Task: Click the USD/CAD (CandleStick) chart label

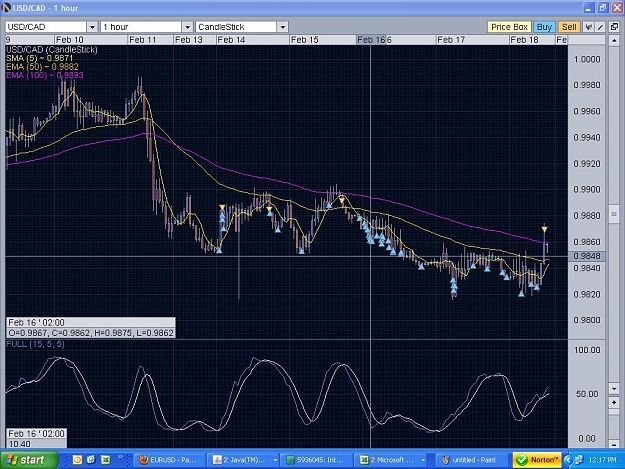Action: [x=52, y=50]
